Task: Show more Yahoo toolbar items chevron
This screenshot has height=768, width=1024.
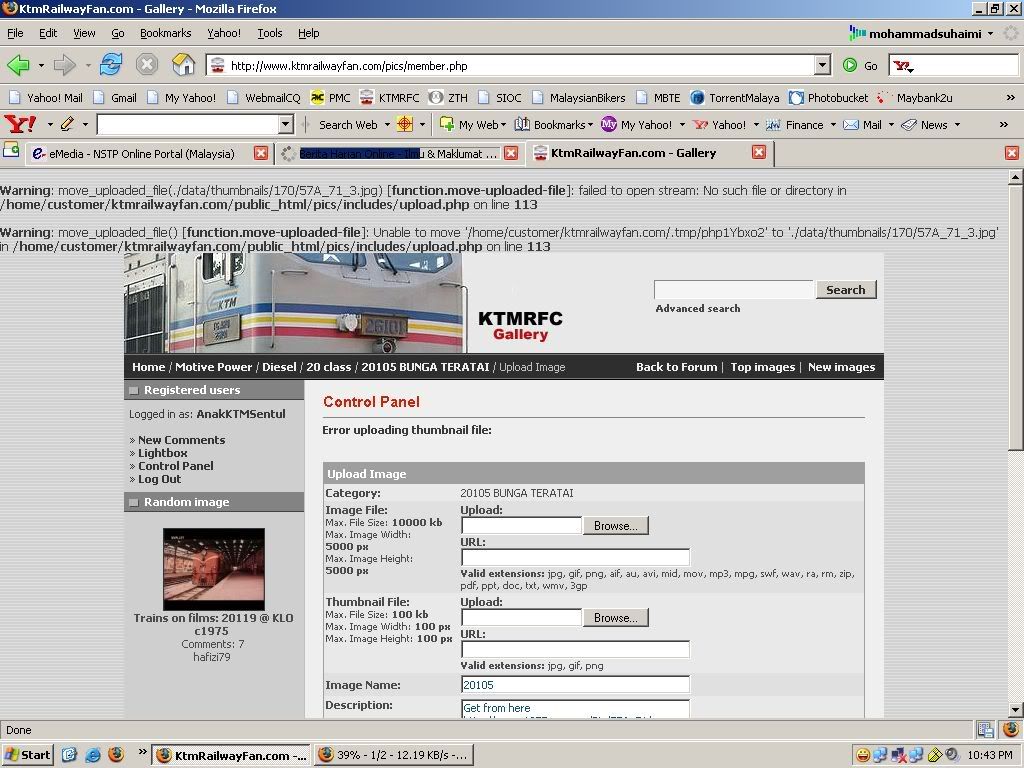Action: [x=1004, y=125]
